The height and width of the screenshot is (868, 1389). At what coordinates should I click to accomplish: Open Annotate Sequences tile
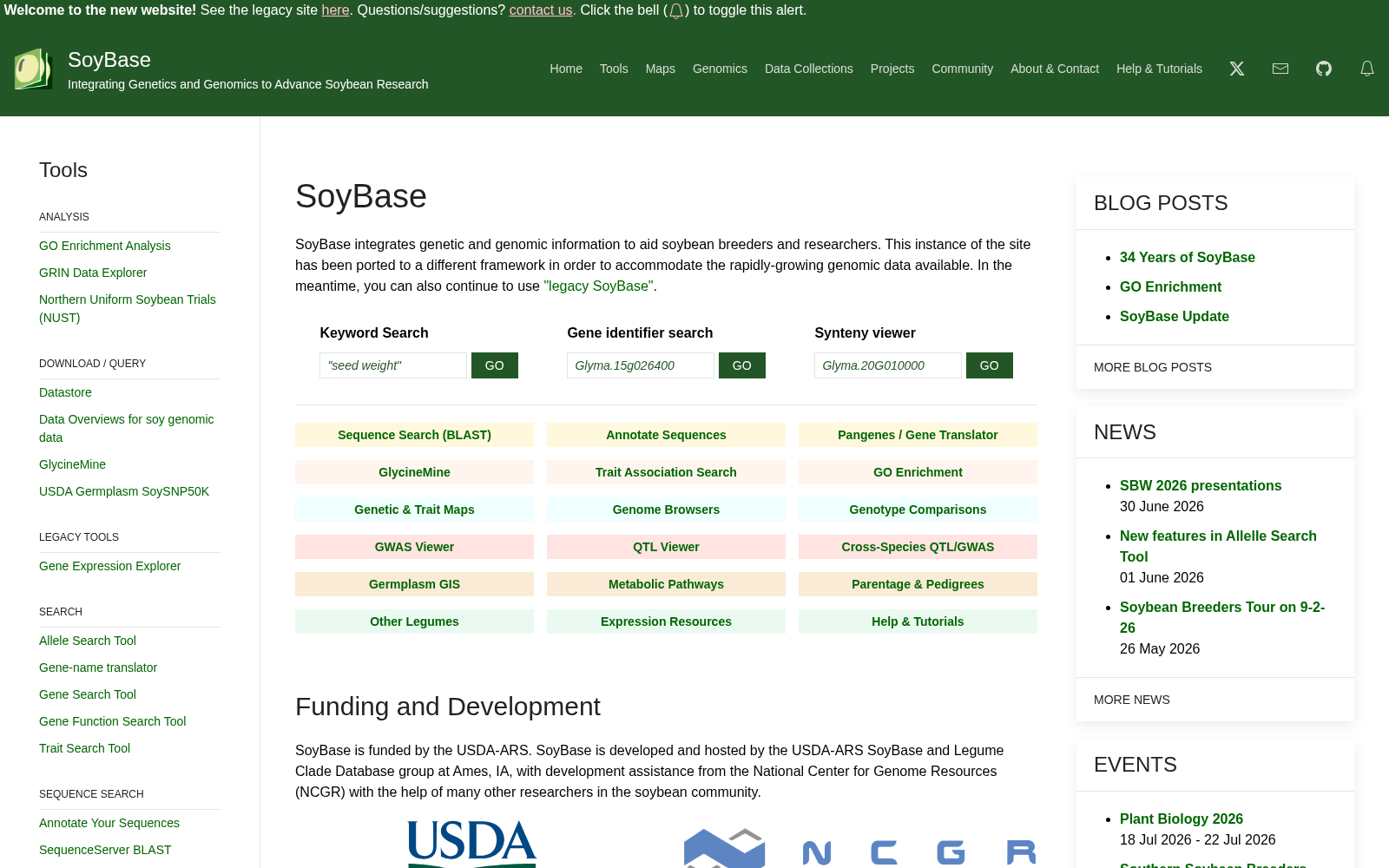coord(666,435)
